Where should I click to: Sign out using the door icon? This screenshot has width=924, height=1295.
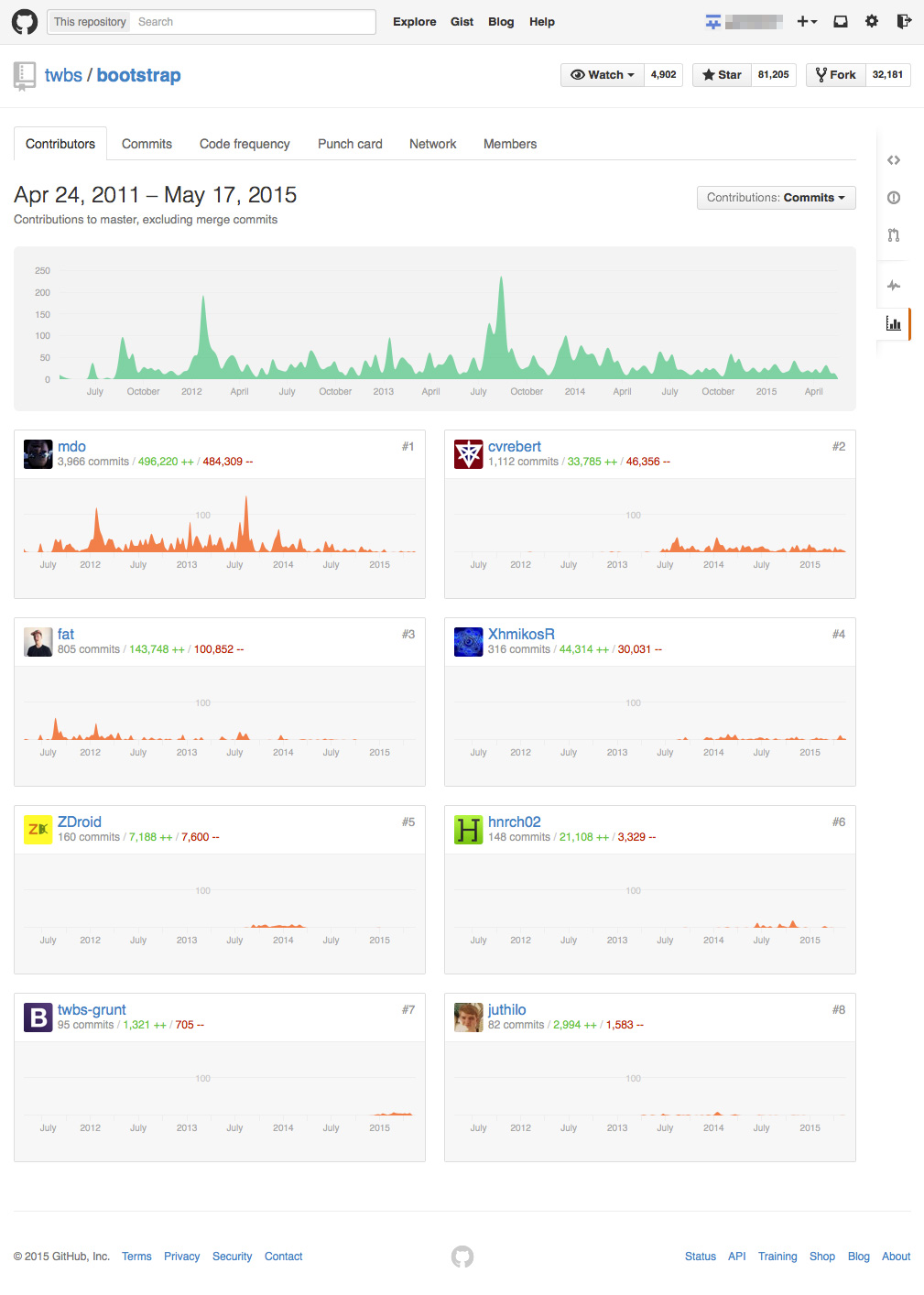point(904,21)
